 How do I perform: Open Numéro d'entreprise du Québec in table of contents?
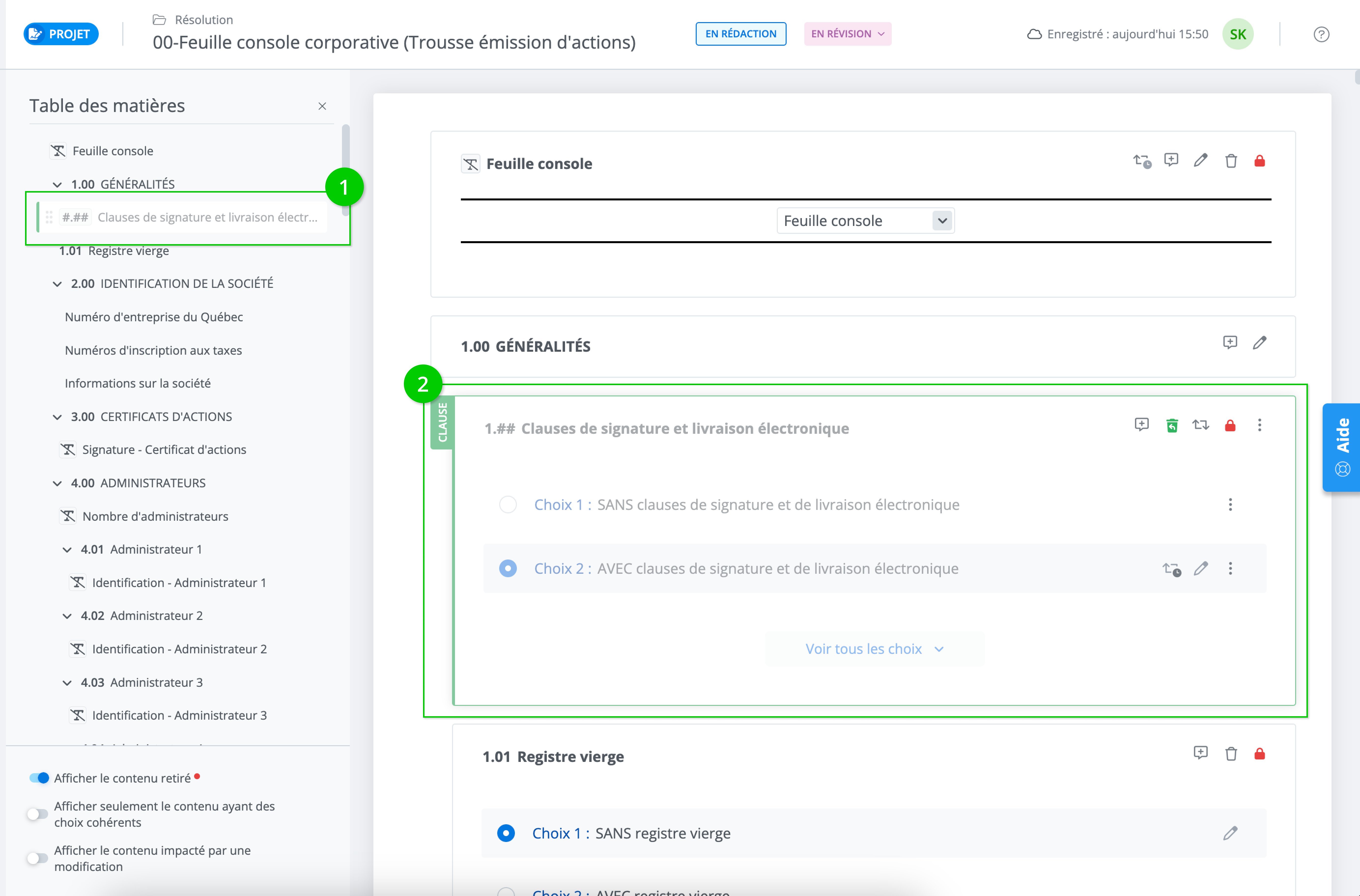pyautogui.click(x=154, y=317)
